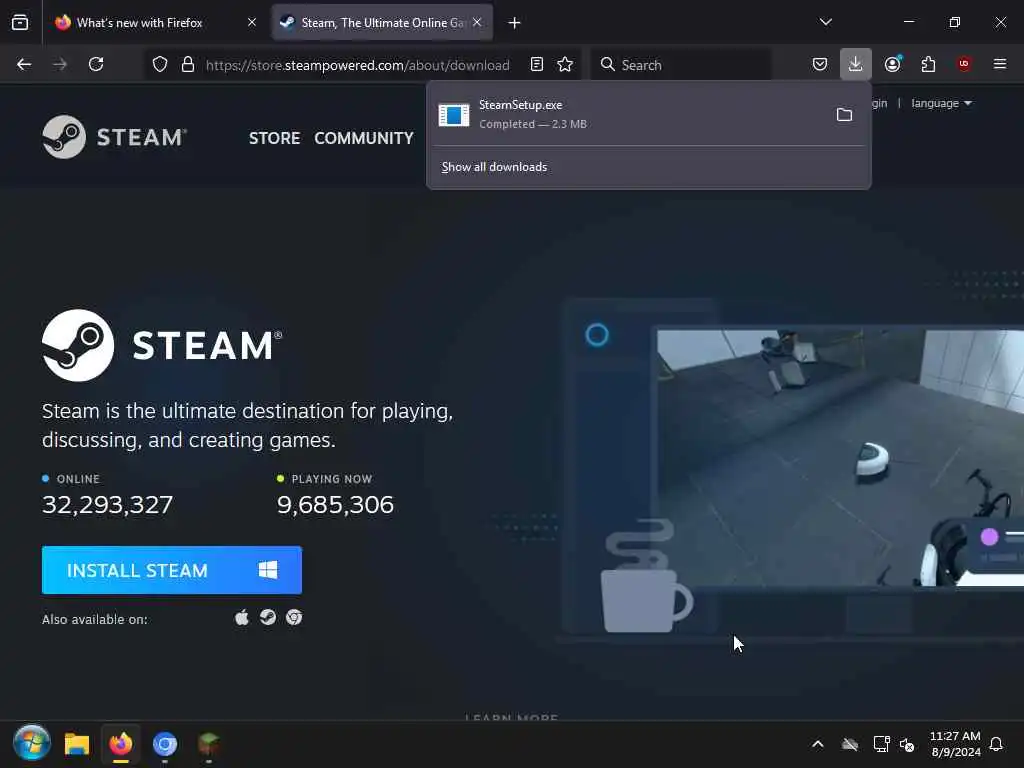Close the What's new with Firefox tab

[x=251, y=23]
